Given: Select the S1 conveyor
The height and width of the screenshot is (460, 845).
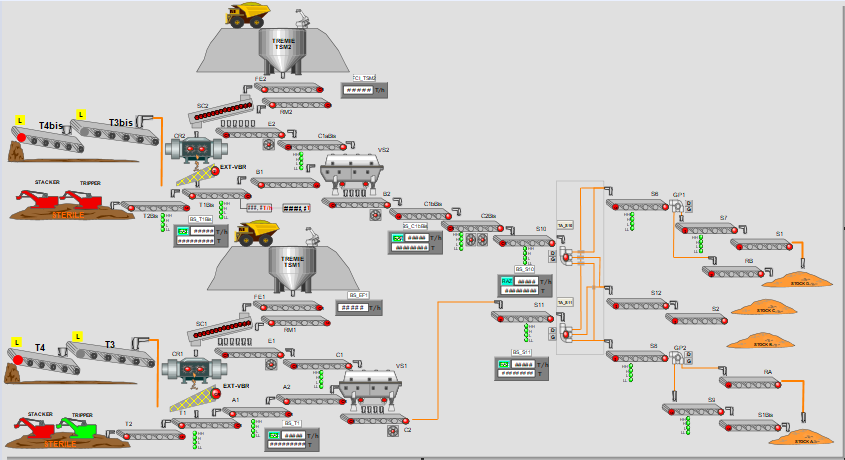Looking at the screenshot, I should pos(762,245).
